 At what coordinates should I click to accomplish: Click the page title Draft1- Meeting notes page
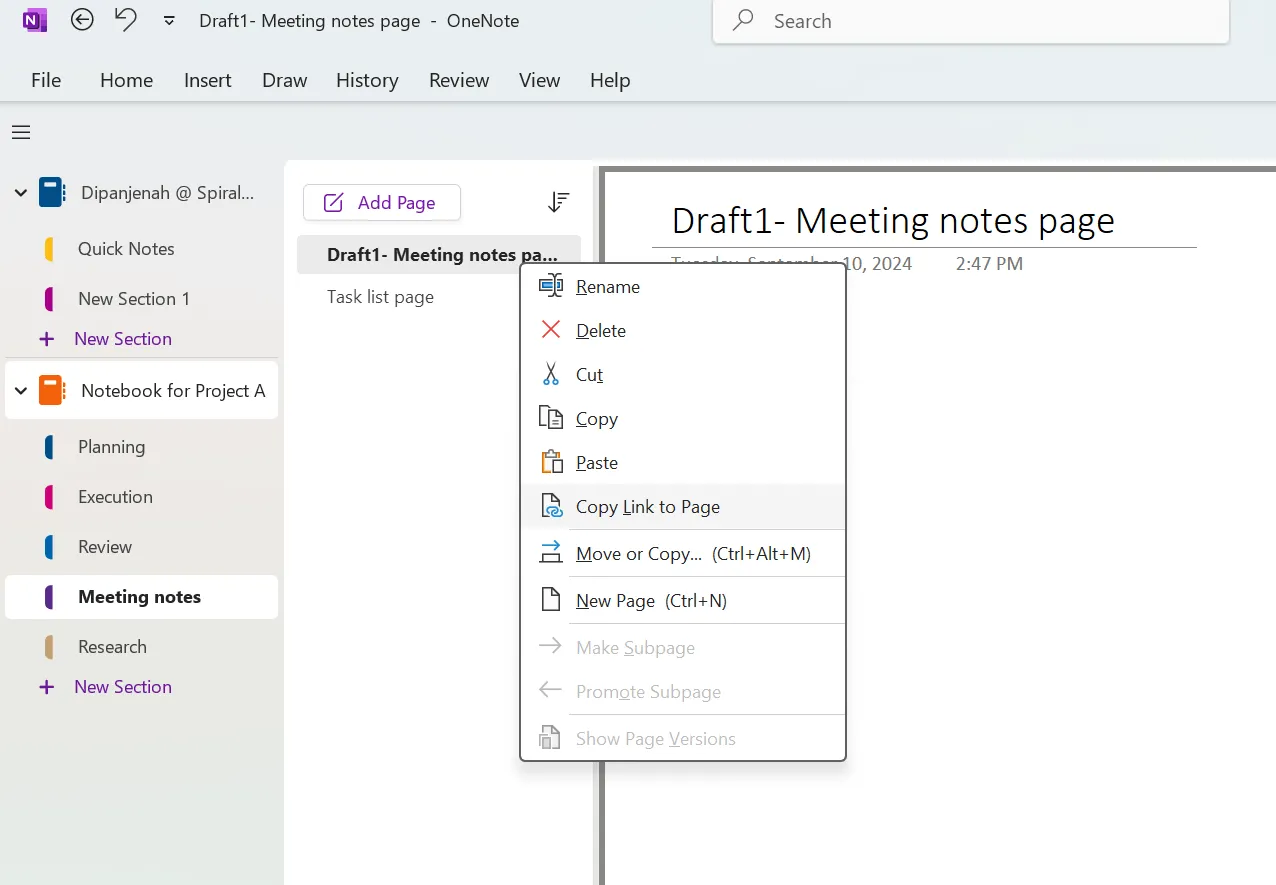[x=893, y=220]
